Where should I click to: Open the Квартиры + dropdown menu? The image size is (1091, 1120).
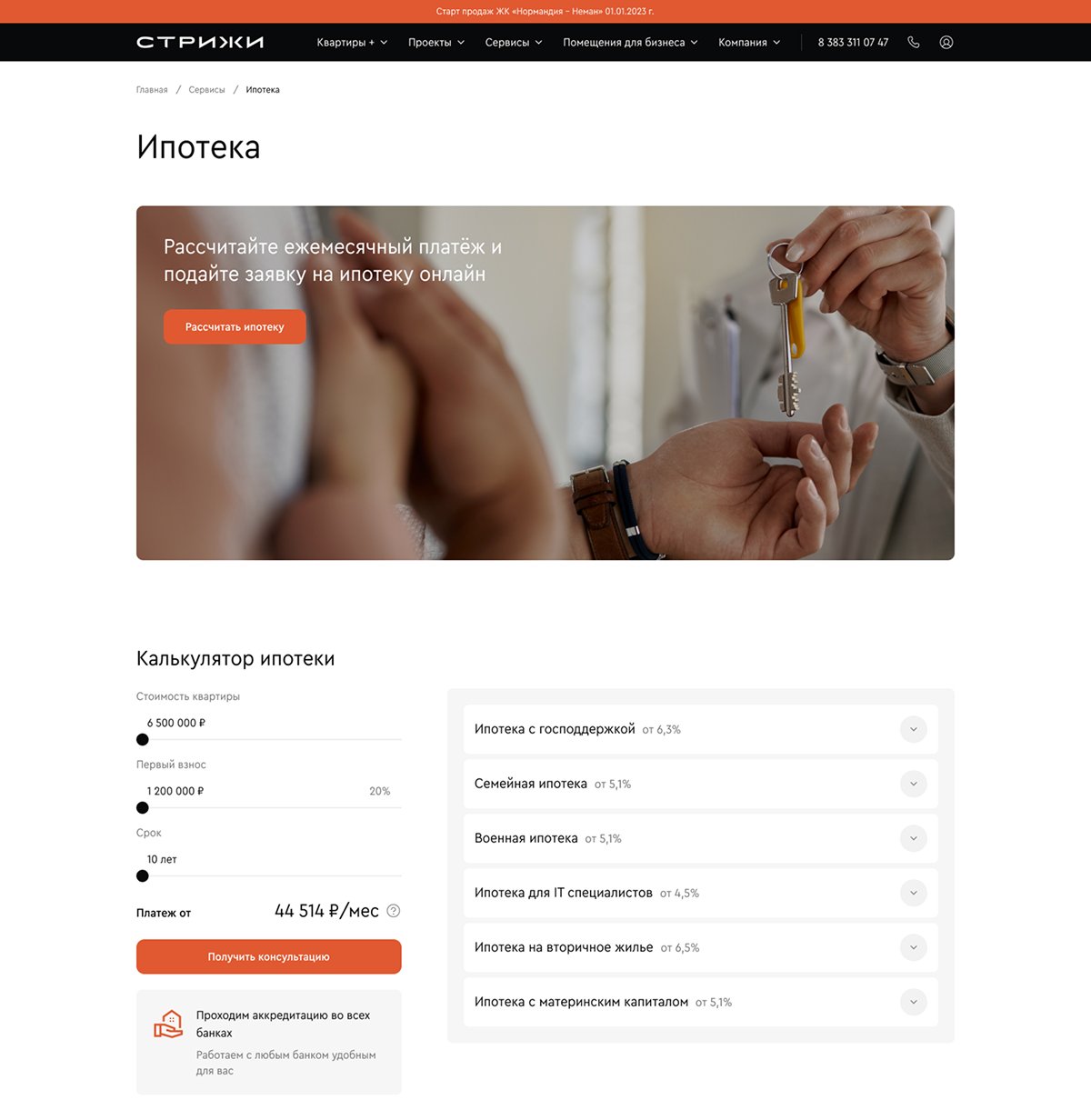(x=352, y=43)
